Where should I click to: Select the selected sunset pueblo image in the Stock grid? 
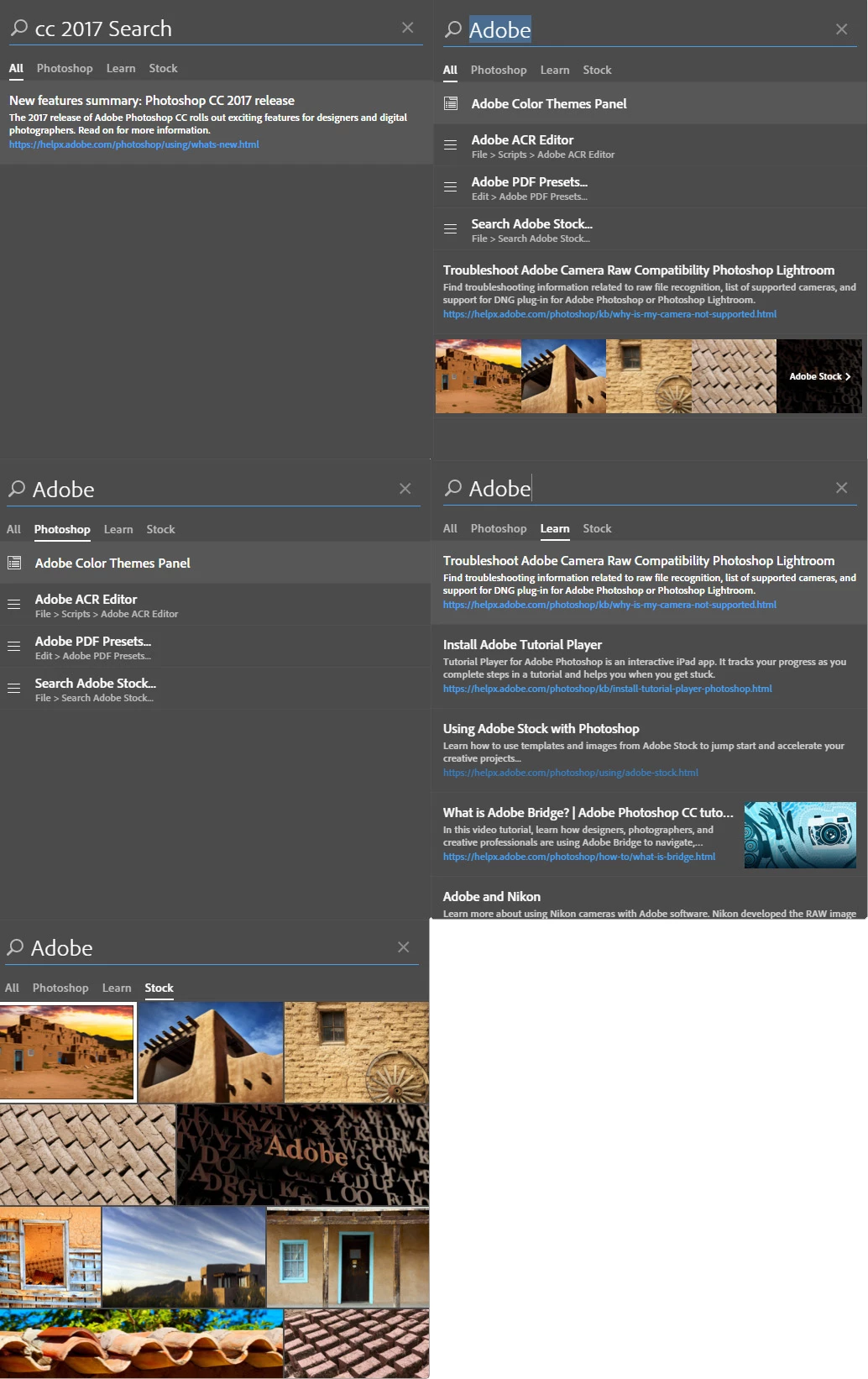[x=67, y=1051]
